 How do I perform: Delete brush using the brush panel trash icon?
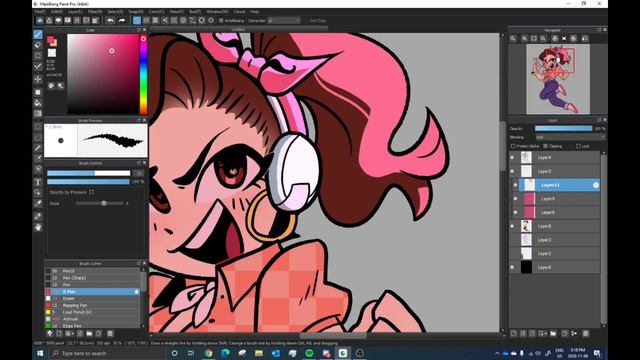110,333
